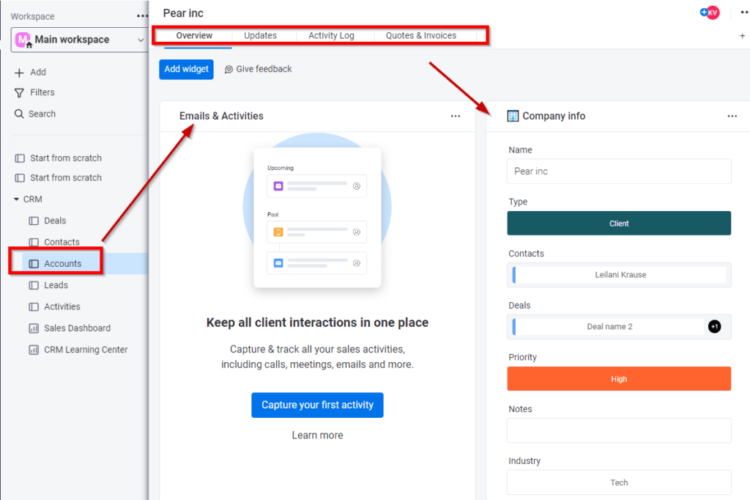
Task: Open Emails & Activities widget options menu
Action: 455,116
